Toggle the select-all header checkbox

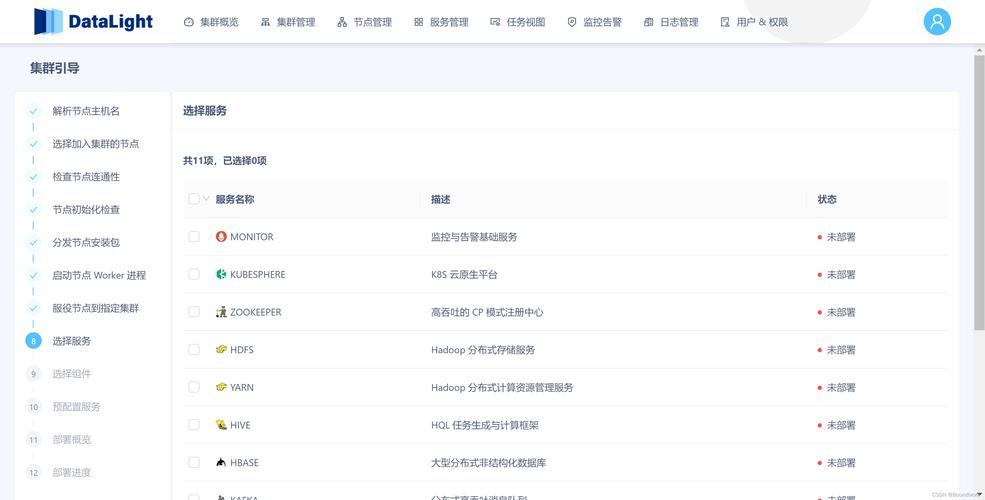click(194, 198)
